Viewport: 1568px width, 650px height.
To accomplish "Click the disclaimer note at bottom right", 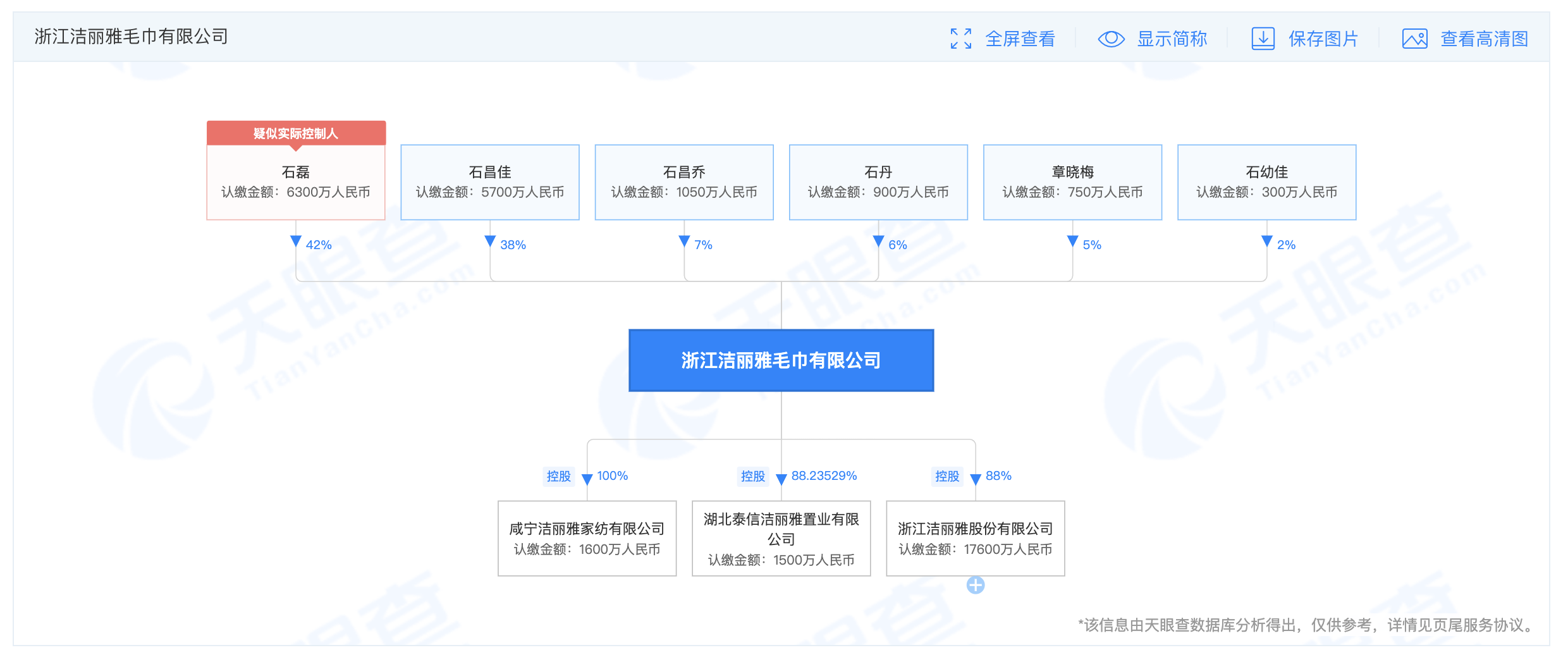I will tap(1308, 625).
